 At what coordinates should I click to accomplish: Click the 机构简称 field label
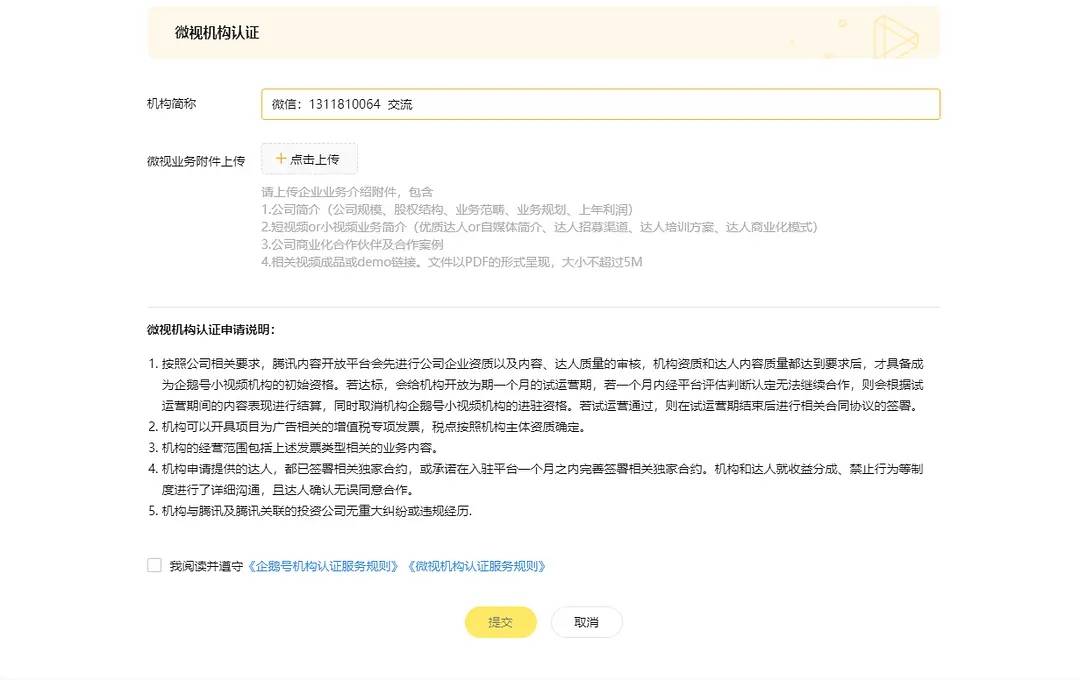[172, 104]
